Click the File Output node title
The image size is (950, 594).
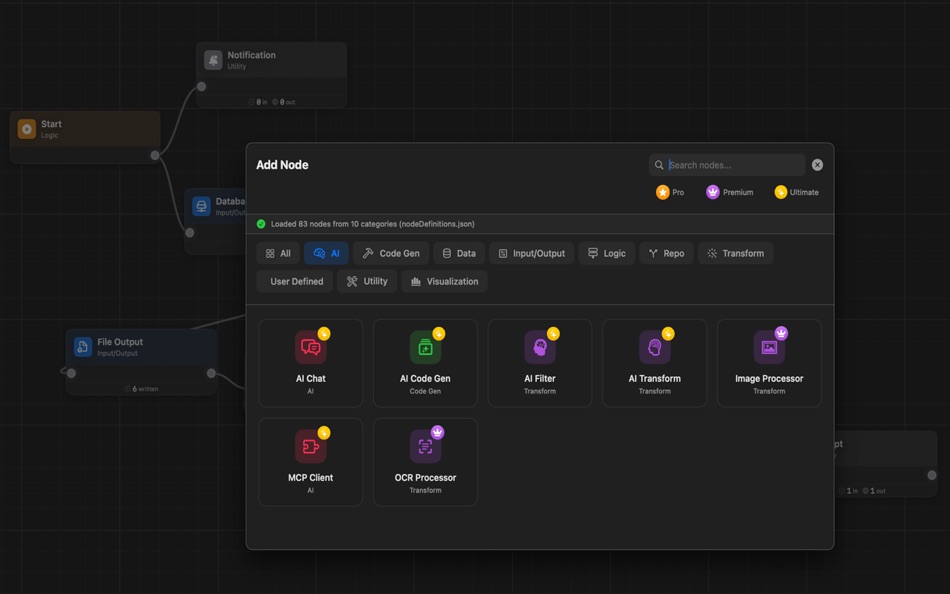(120, 342)
